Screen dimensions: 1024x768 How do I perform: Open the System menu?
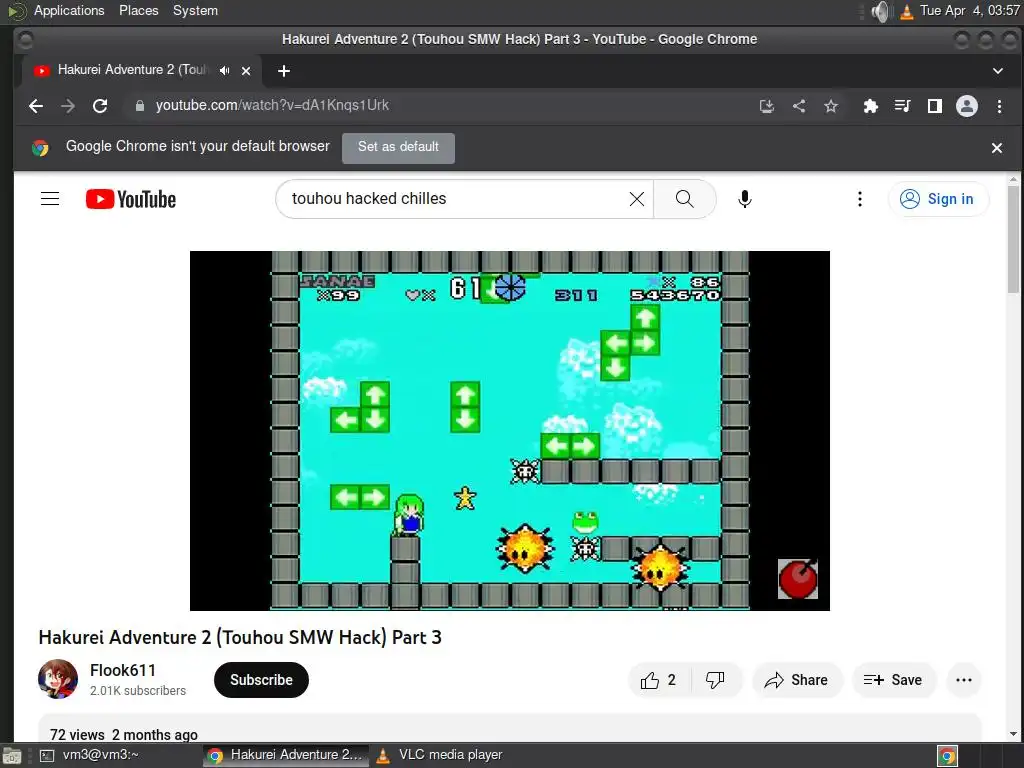(x=195, y=10)
